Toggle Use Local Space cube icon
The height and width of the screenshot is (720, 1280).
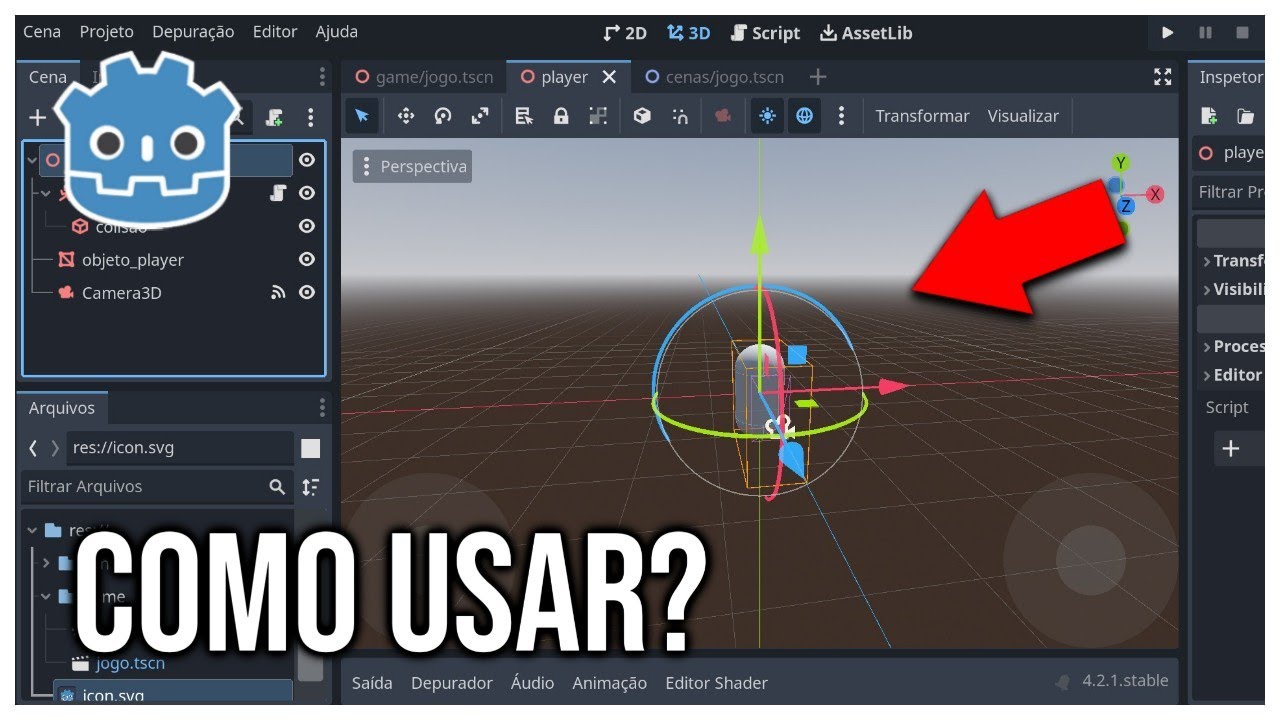coord(643,116)
